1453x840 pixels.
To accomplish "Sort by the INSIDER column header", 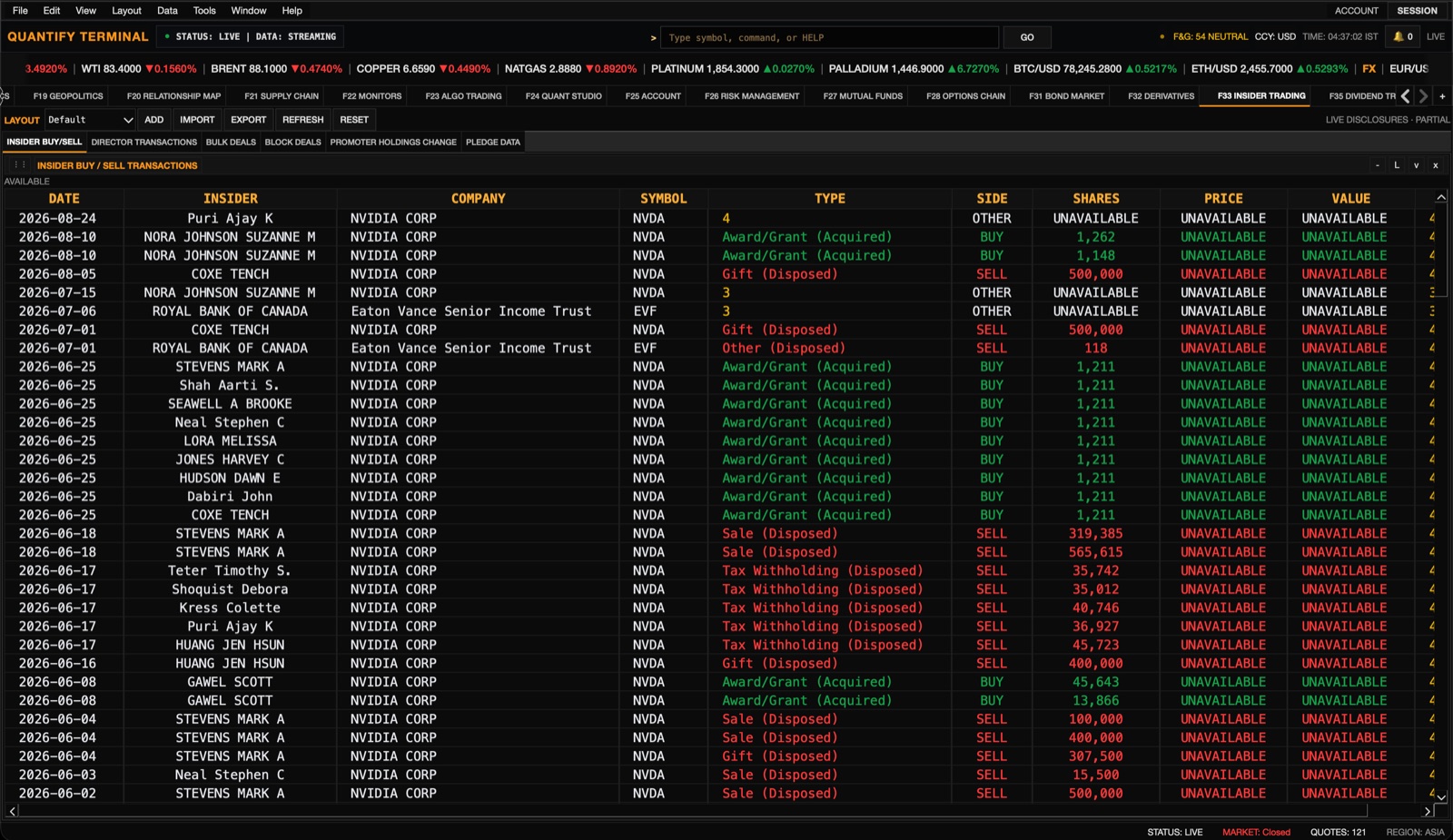I will coord(231,199).
